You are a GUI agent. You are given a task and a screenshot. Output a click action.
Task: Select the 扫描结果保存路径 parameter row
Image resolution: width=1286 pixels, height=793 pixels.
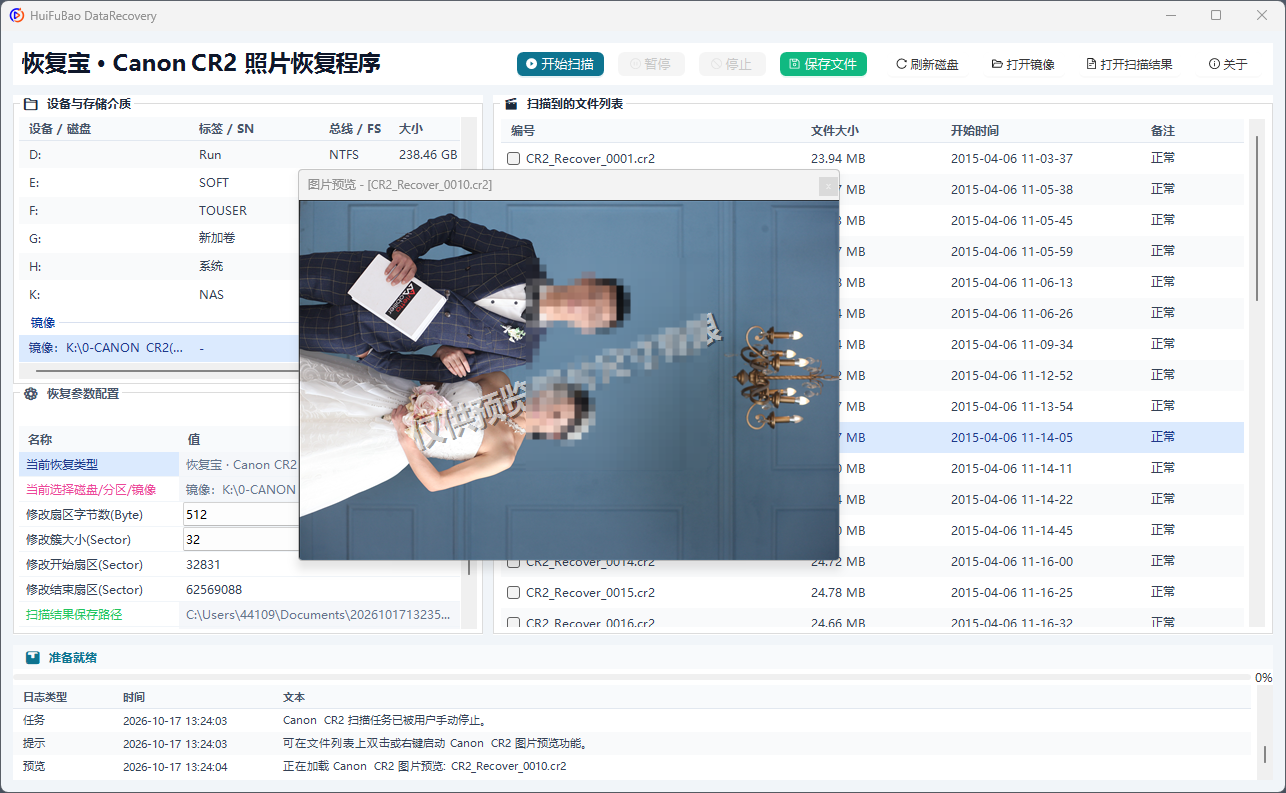pos(240,614)
